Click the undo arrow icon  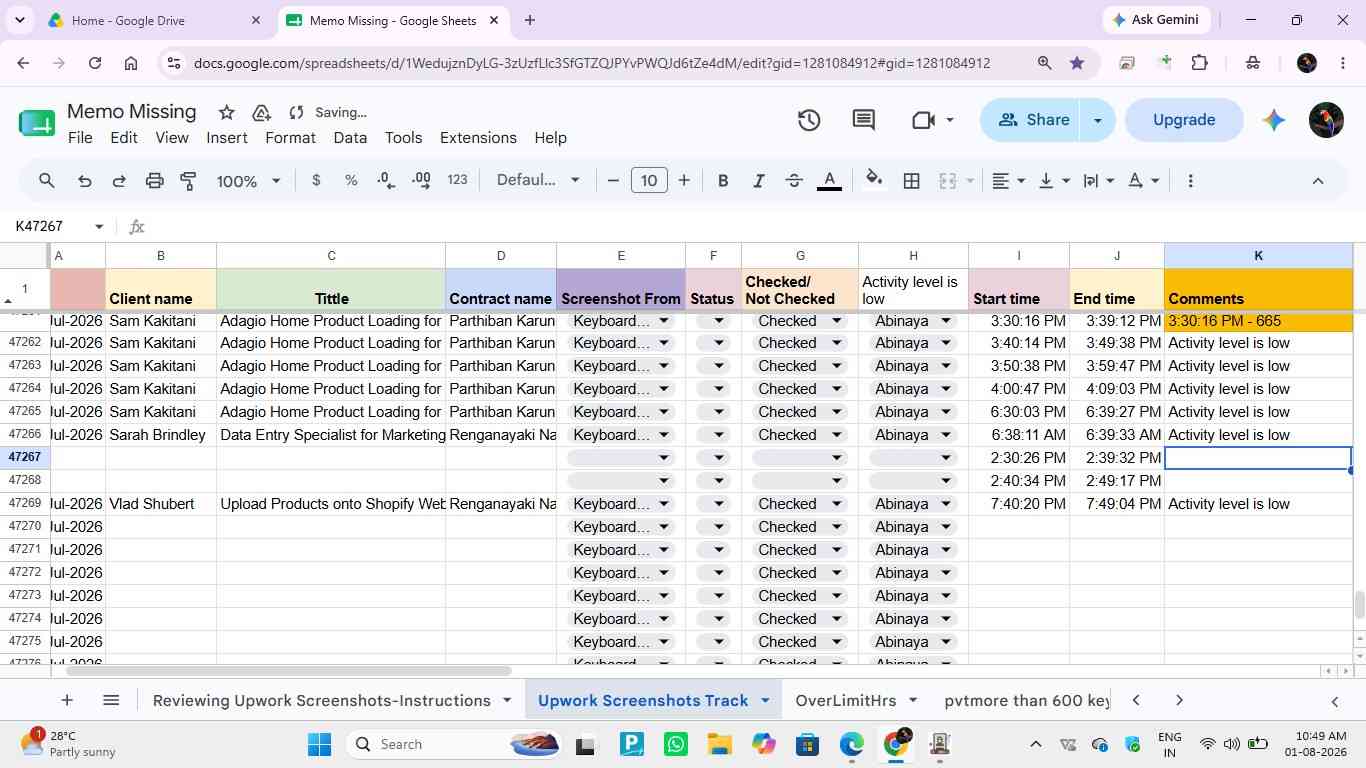click(x=84, y=181)
